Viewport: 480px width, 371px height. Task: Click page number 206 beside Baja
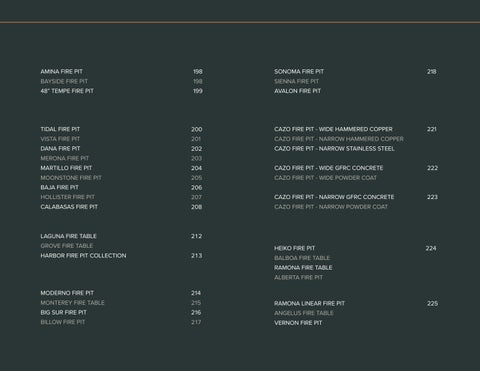pyautogui.click(x=197, y=188)
